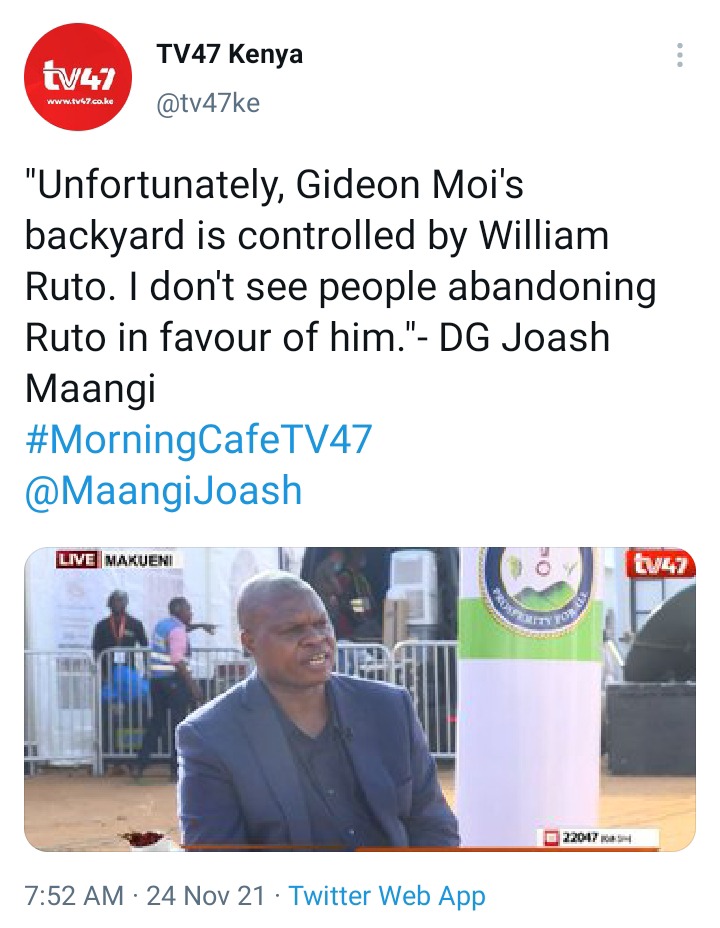Open the #MorningCafeTV47 hashtag
The width and height of the screenshot is (720, 928).
click(199, 439)
